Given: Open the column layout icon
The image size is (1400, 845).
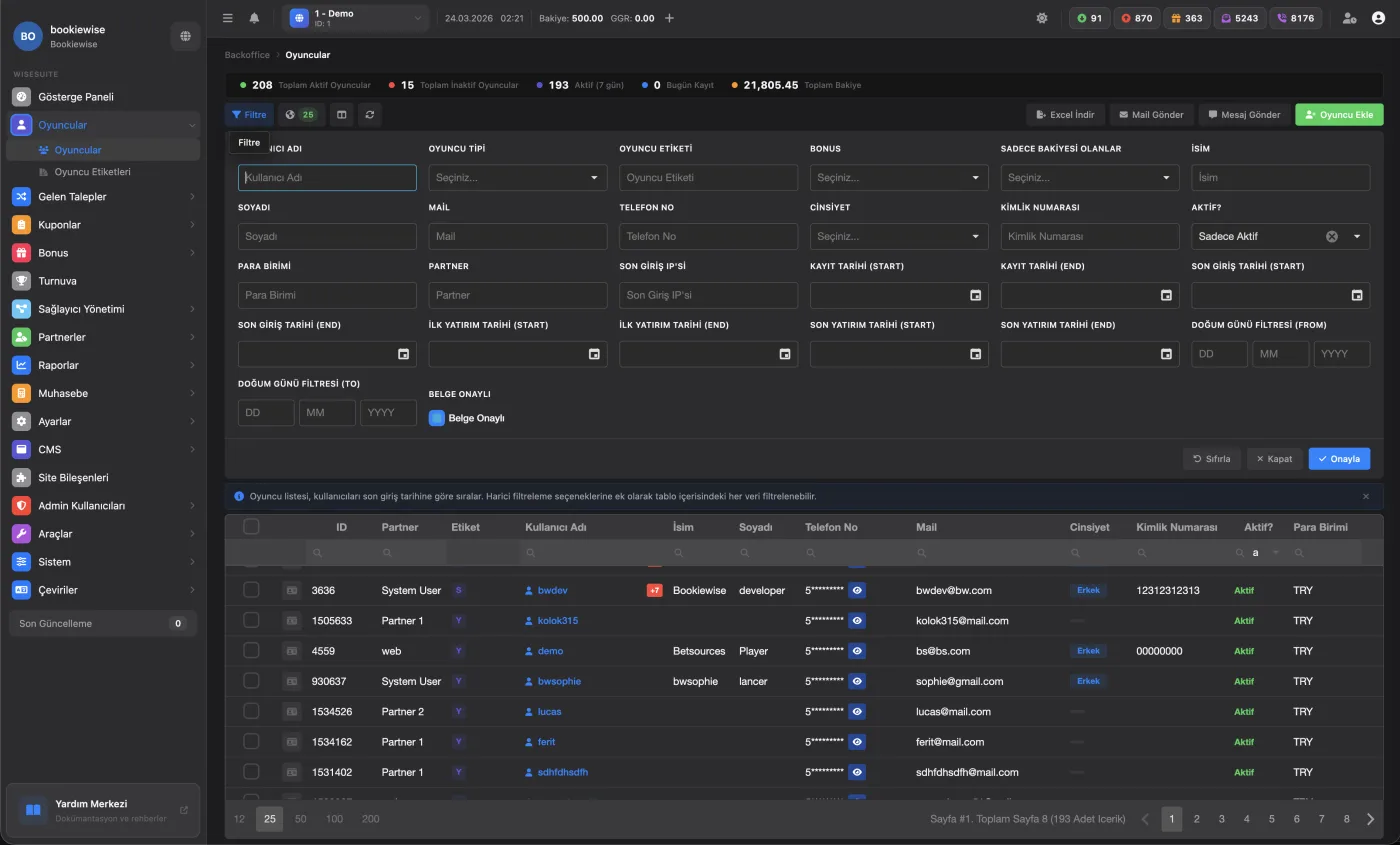Looking at the screenshot, I should click(x=342, y=115).
